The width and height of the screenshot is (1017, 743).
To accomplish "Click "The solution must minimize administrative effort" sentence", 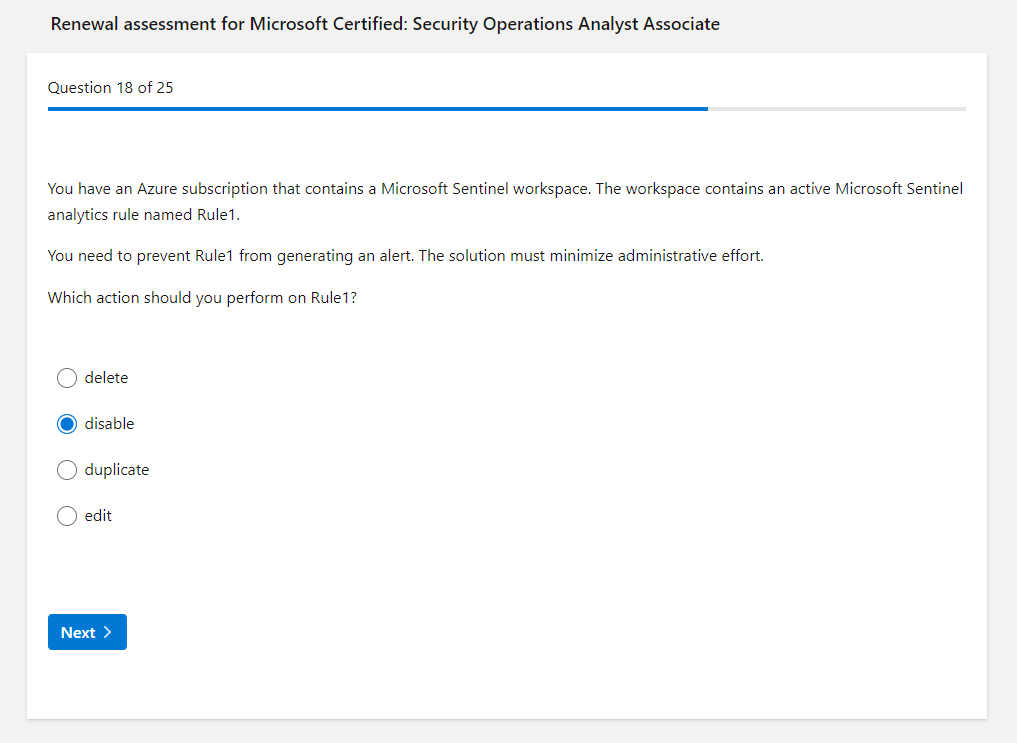I will point(591,256).
